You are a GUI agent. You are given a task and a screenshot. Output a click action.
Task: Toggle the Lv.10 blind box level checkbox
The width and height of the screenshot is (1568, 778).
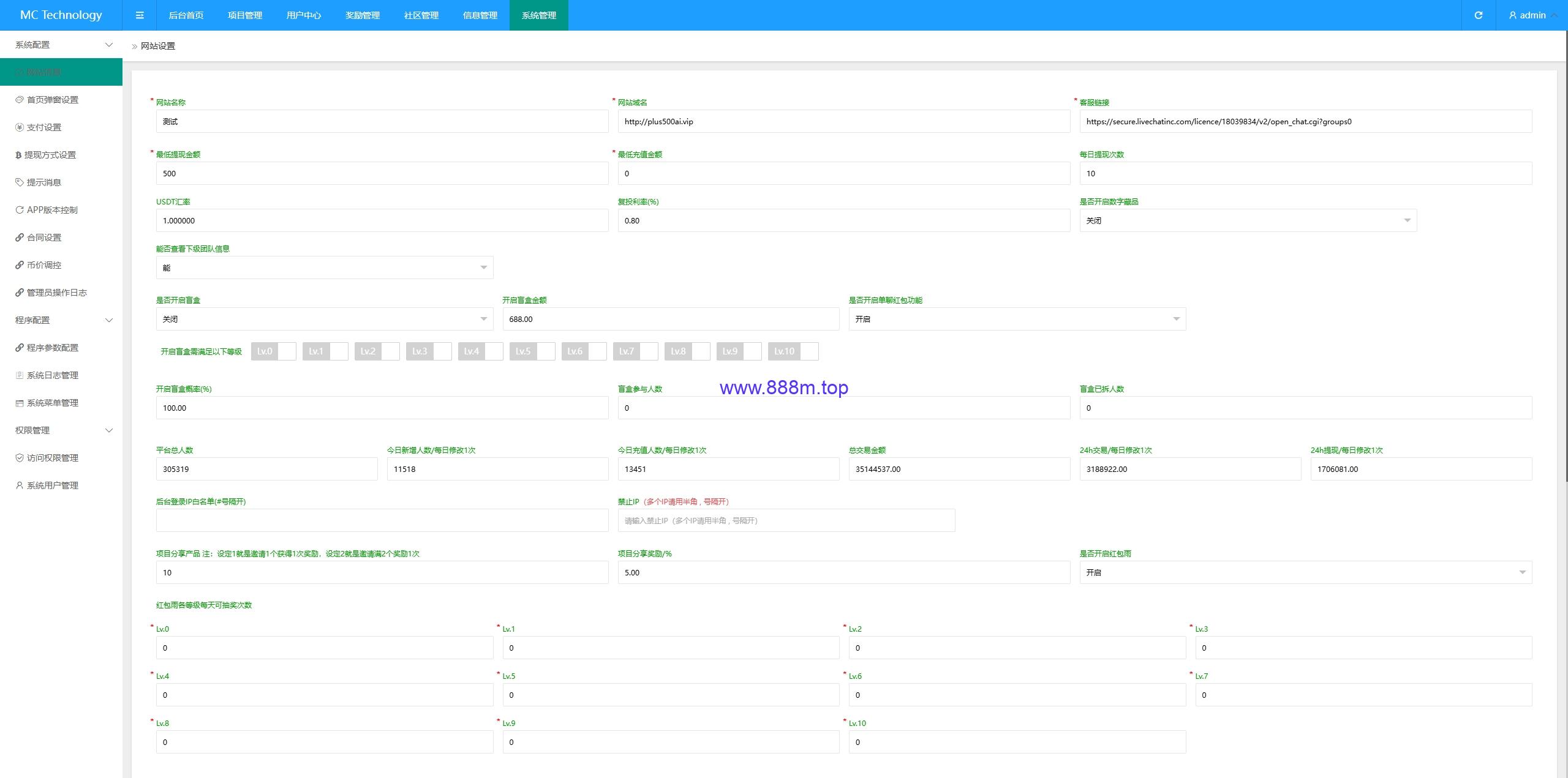[x=793, y=351]
